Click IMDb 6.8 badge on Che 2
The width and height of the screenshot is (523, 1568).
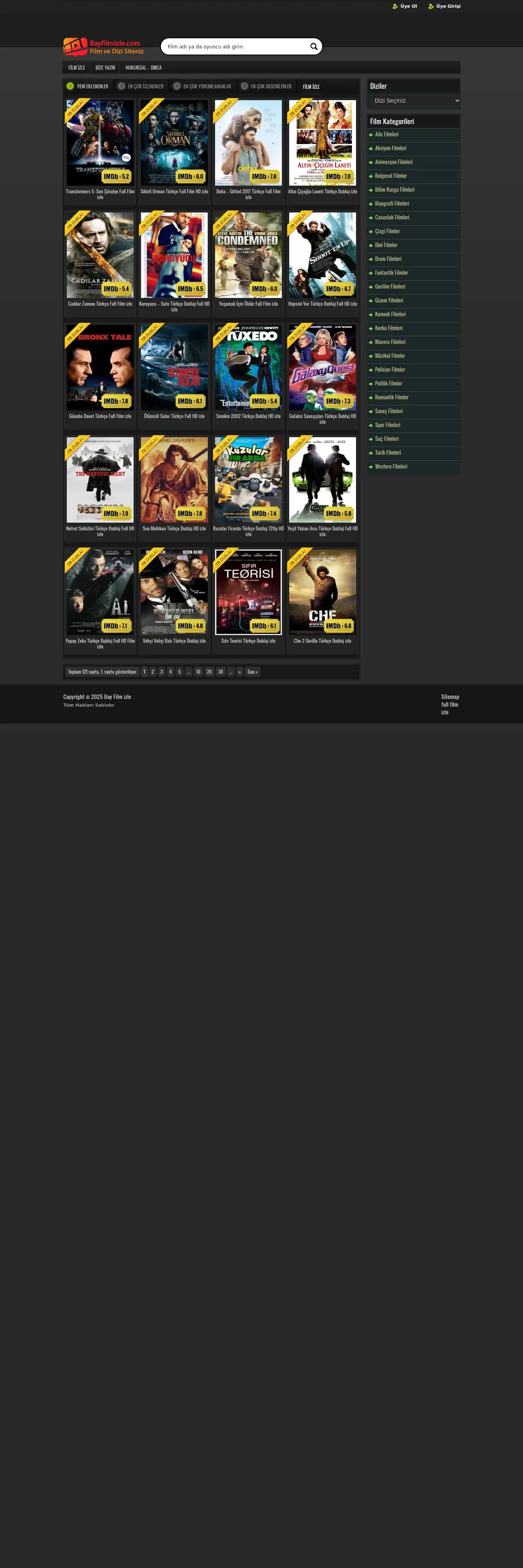[x=338, y=626]
